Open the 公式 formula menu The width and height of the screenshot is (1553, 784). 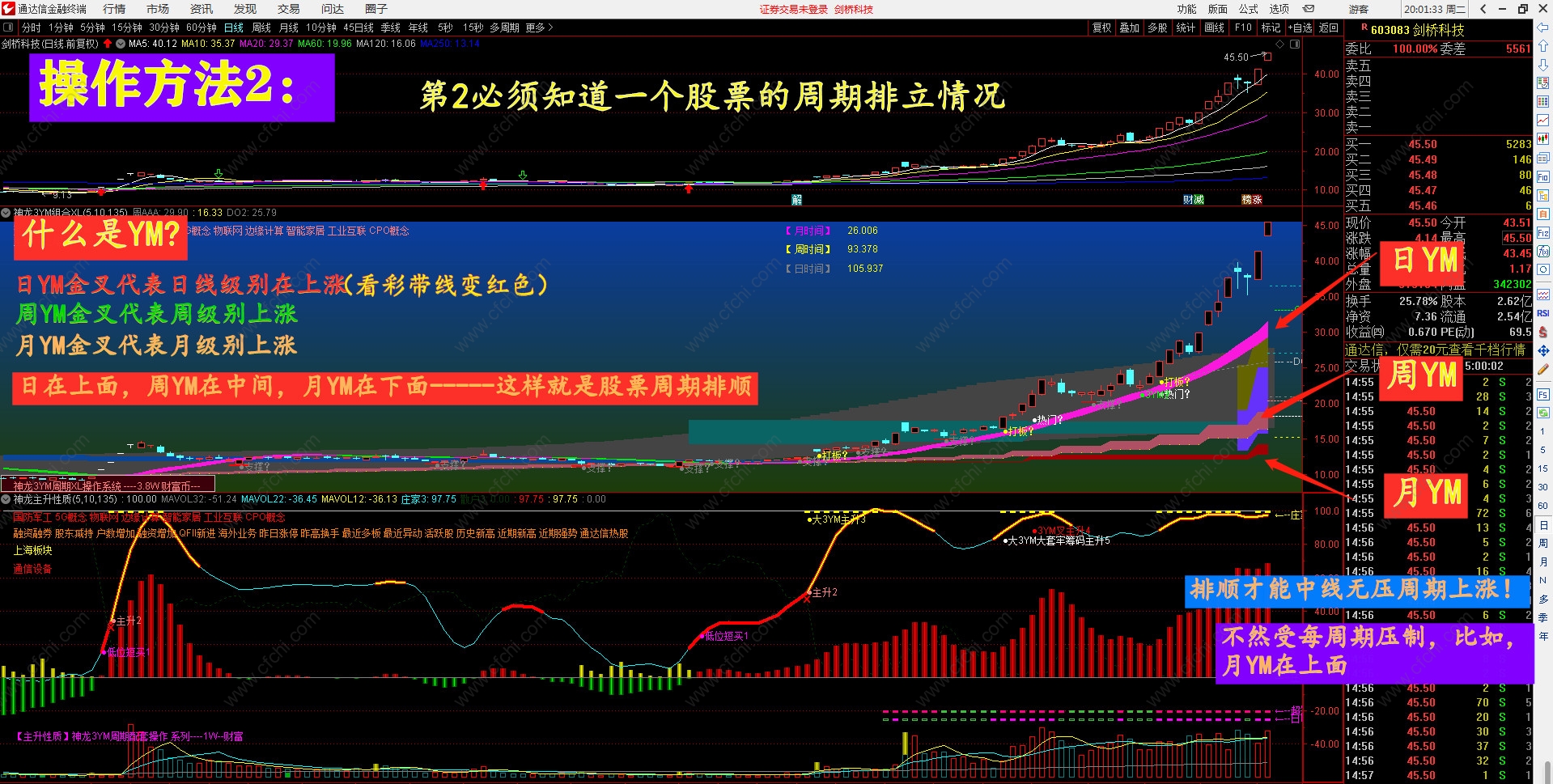point(1249,9)
